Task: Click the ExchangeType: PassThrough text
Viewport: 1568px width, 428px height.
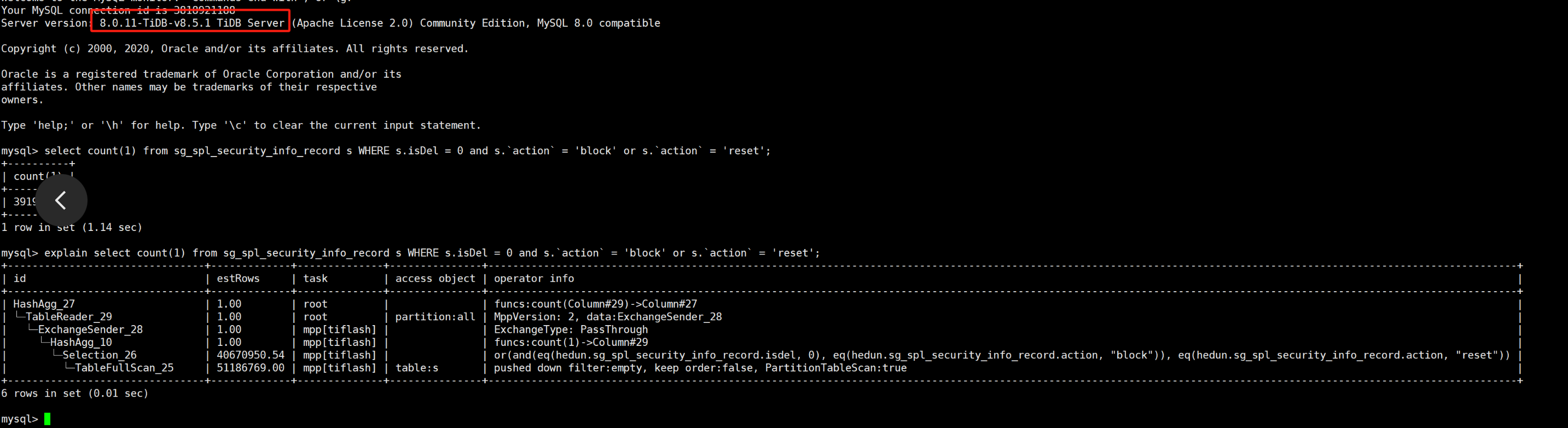Action: click(571, 329)
